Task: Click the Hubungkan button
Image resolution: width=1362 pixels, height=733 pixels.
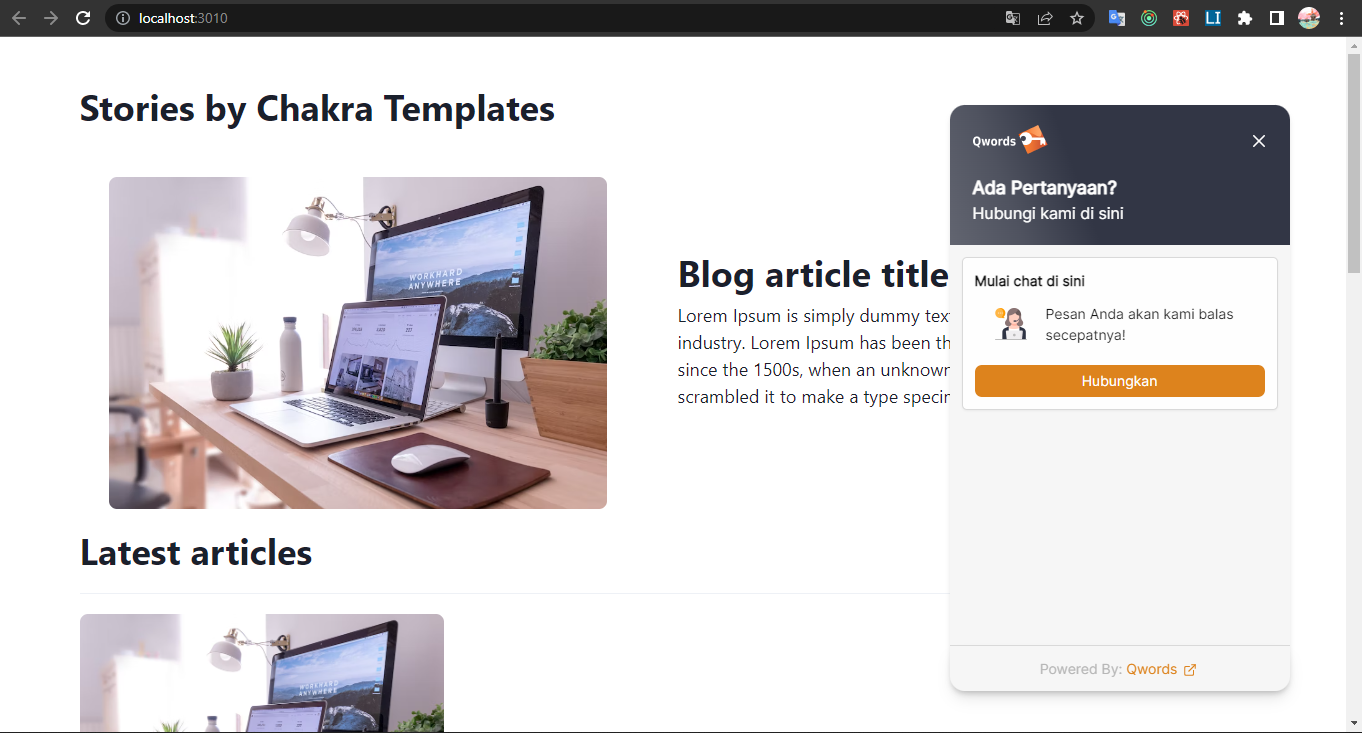Action: (x=1119, y=381)
